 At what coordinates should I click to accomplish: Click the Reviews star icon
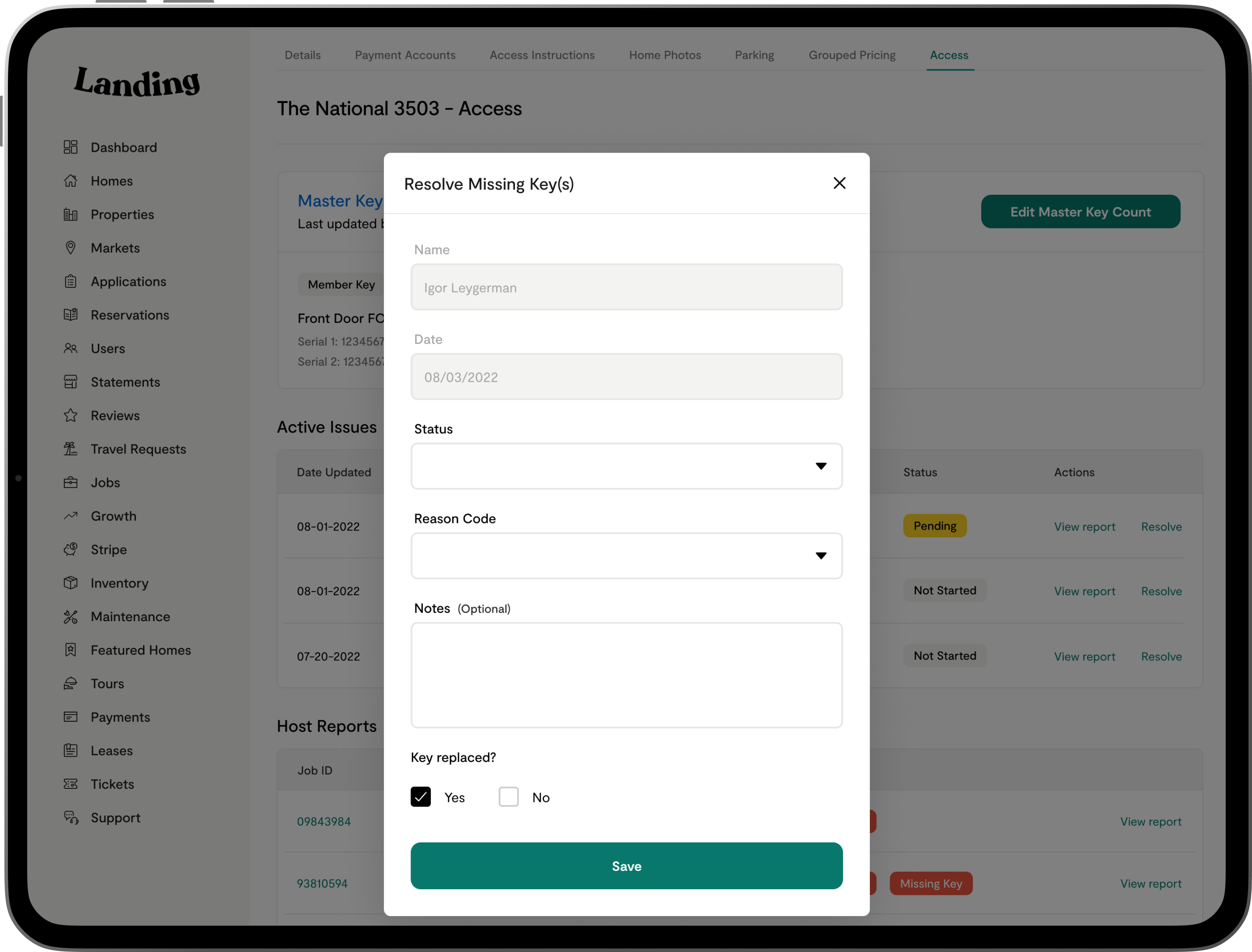[x=71, y=415]
